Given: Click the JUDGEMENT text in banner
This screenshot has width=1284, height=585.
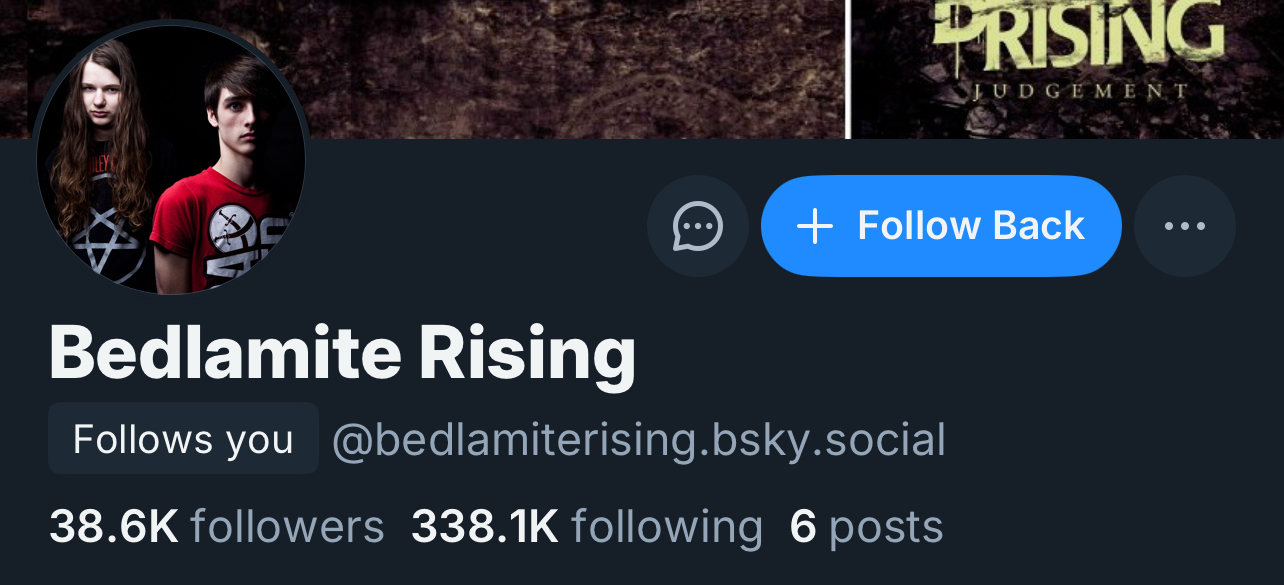Looking at the screenshot, I should pos(1080,92).
